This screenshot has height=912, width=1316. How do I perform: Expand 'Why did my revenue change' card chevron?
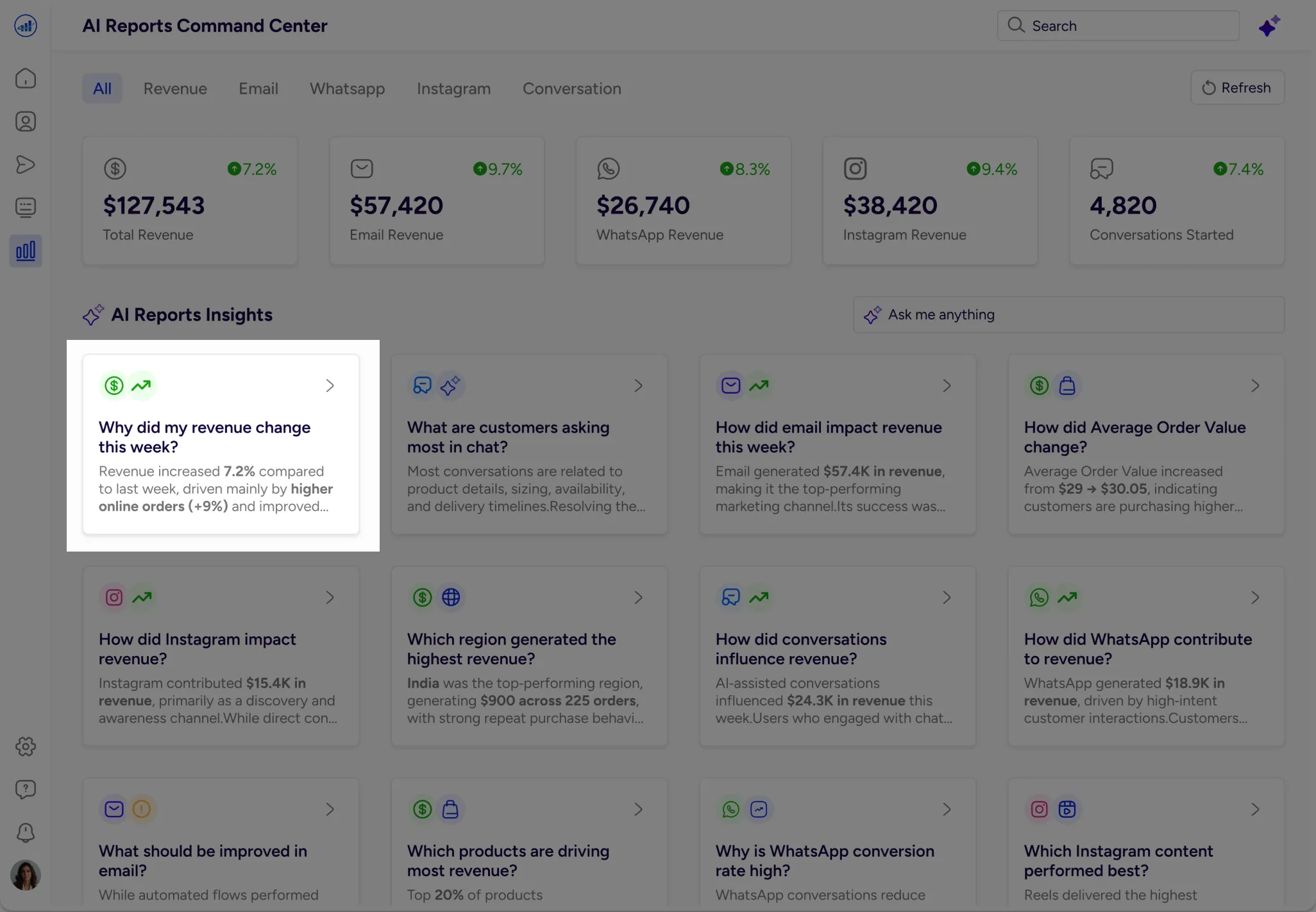pos(330,385)
